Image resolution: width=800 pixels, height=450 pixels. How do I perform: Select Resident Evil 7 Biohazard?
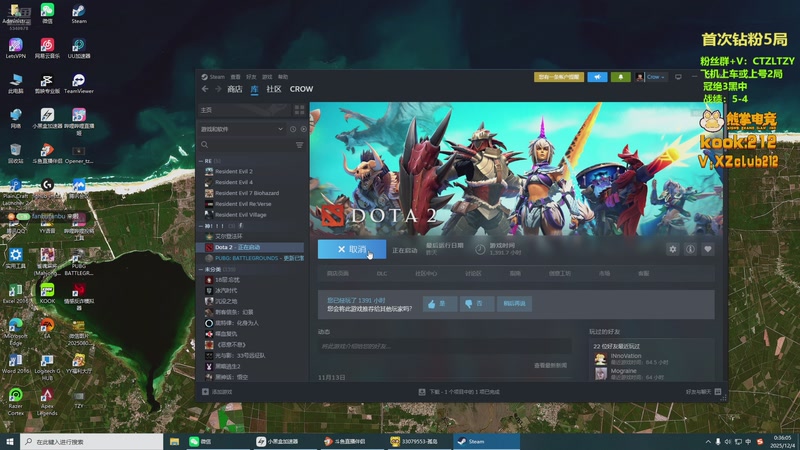click(247, 193)
